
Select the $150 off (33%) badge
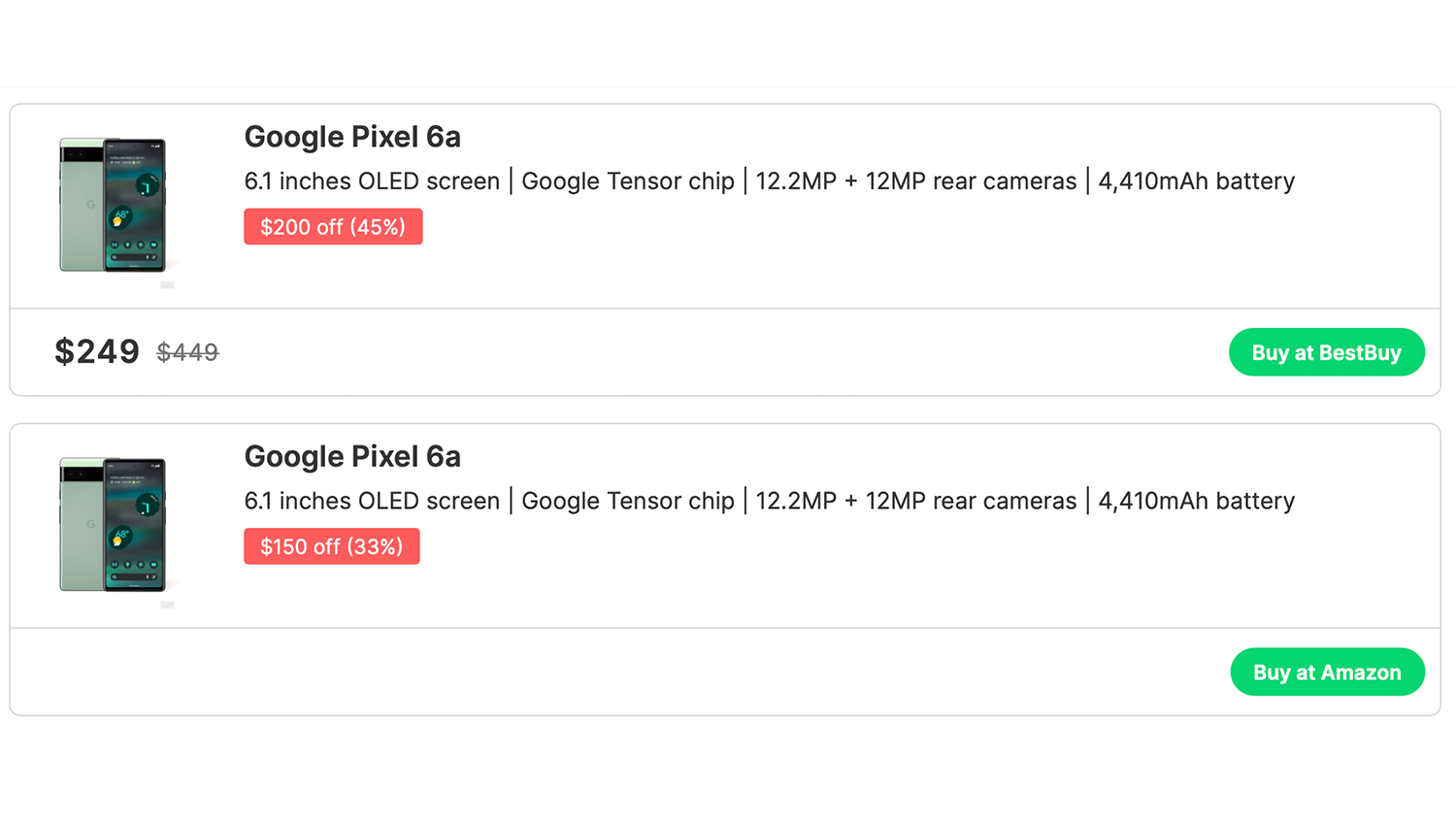331,547
